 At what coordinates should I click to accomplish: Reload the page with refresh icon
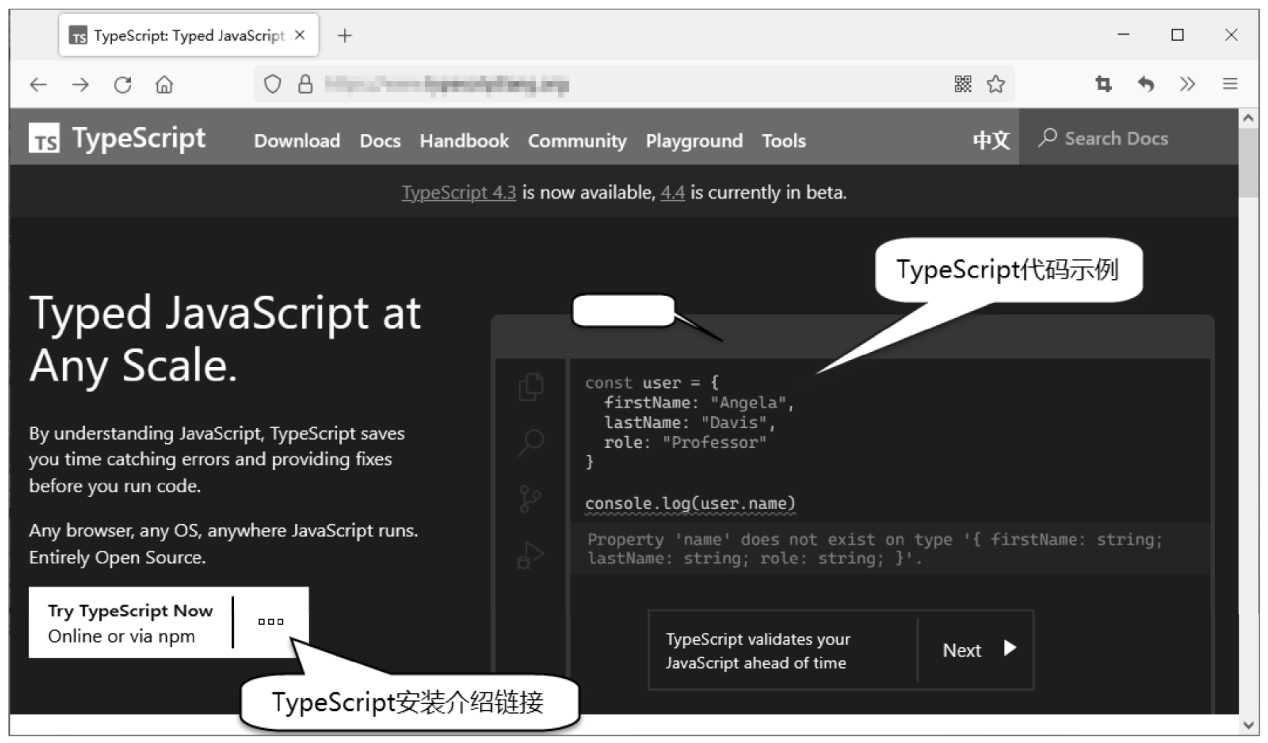(x=122, y=86)
